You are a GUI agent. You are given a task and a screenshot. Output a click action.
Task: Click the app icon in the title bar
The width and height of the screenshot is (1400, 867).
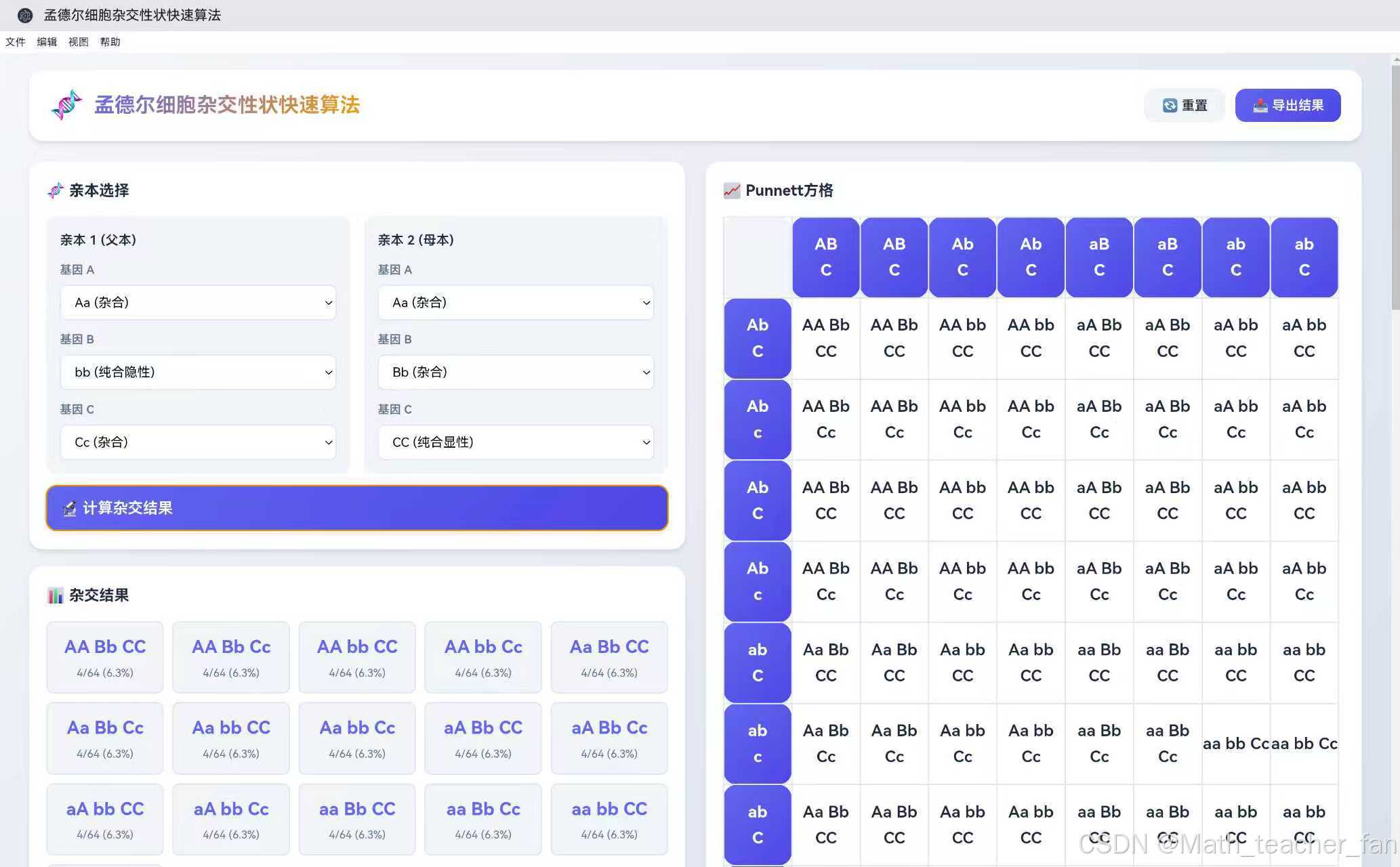click(25, 15)
